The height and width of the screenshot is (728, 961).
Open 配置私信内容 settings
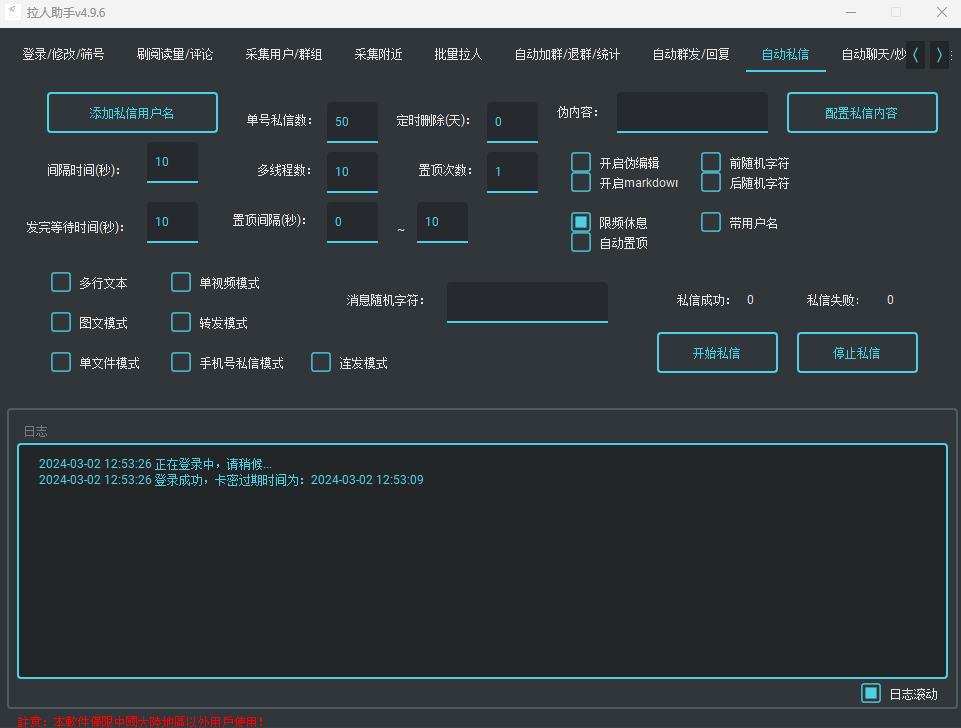click(x=862, y=113)
